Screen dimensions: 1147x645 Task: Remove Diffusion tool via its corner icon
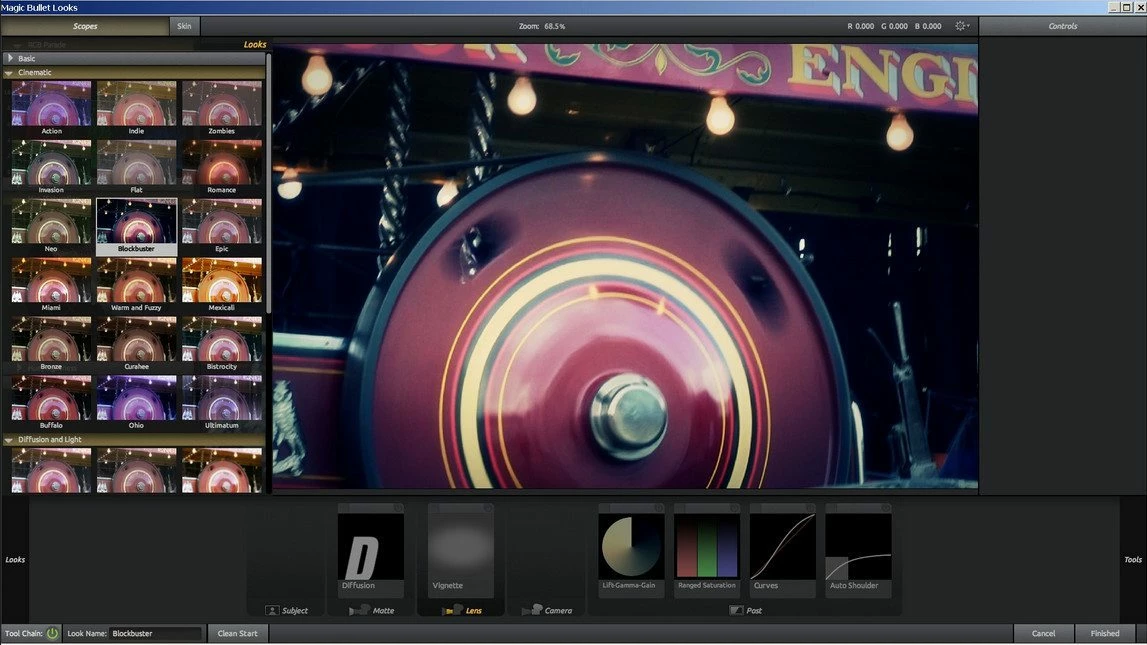tap(399, 508)
